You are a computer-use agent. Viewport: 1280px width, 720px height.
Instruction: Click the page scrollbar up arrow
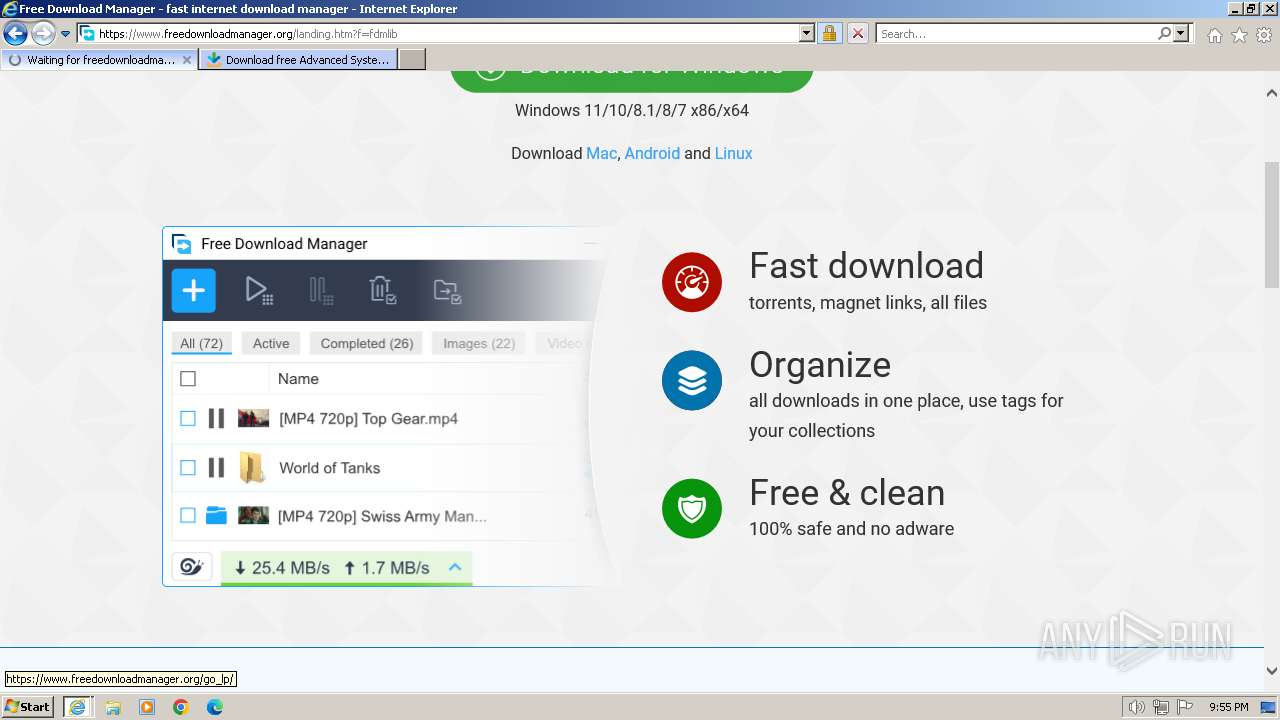(1272, 93)
